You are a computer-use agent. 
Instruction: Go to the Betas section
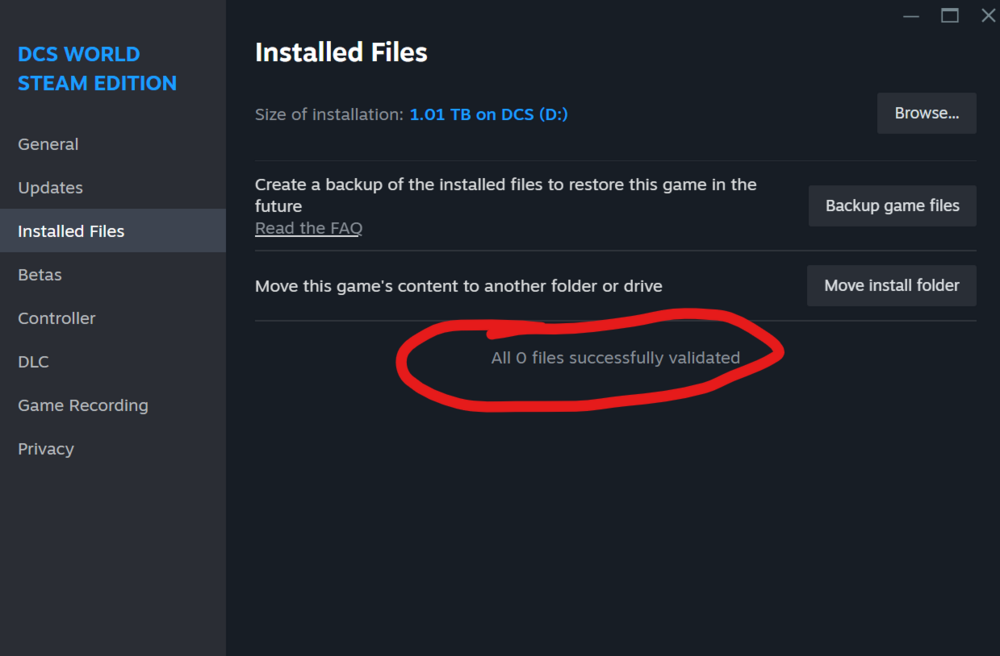pos(39,275)
